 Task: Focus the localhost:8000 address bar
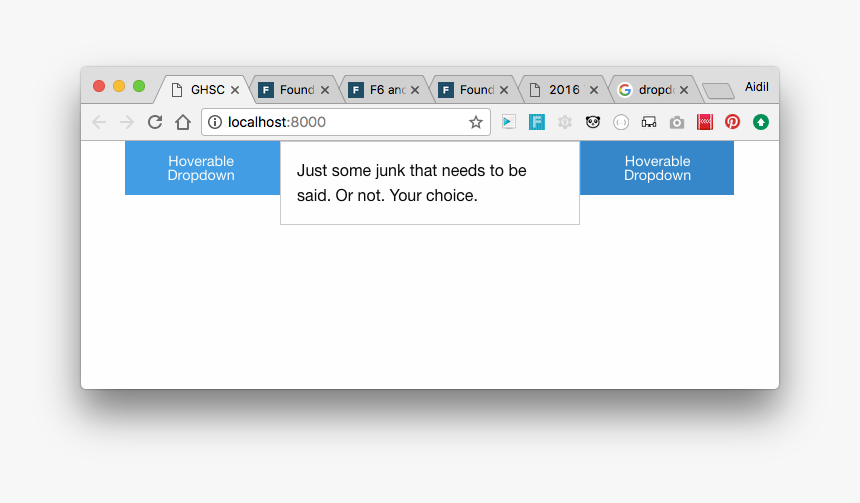(x=340, y=122)
